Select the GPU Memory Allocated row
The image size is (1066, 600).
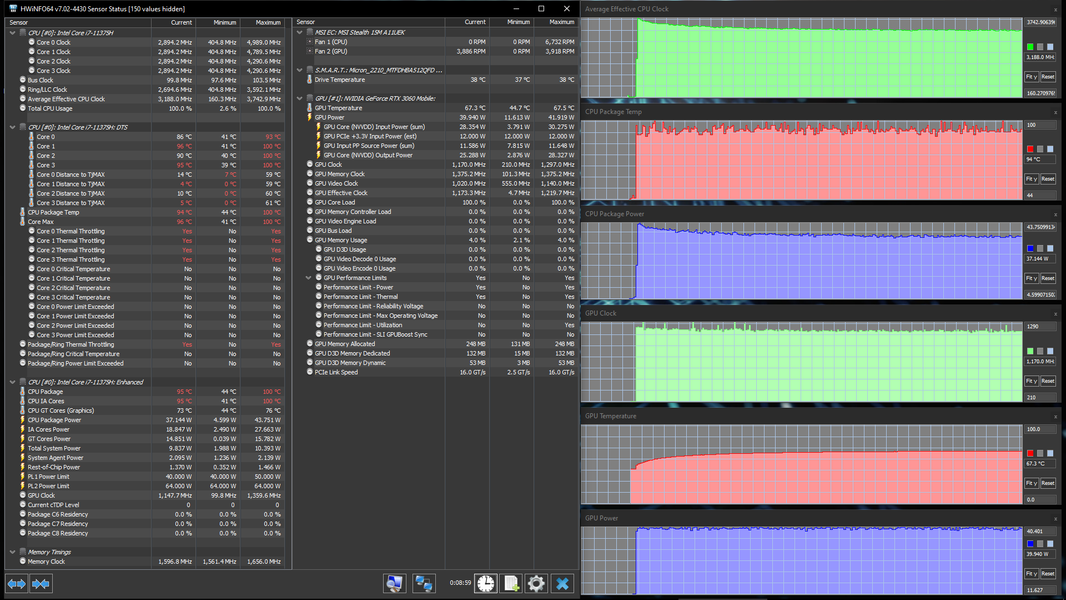(x=436, y=344)
